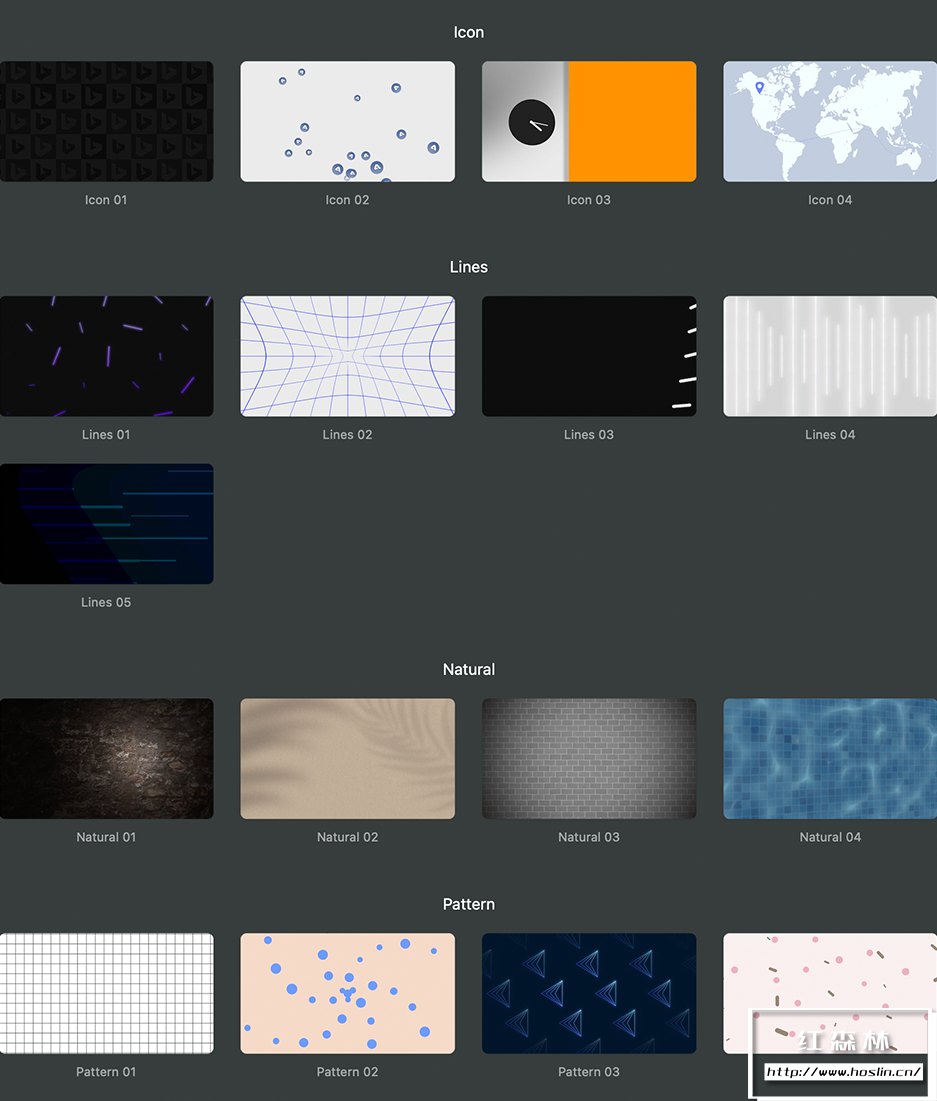The width and height of the screenshot is (937, 1101).
Task: Click the Natural 01 label
Action: (106, 837)
